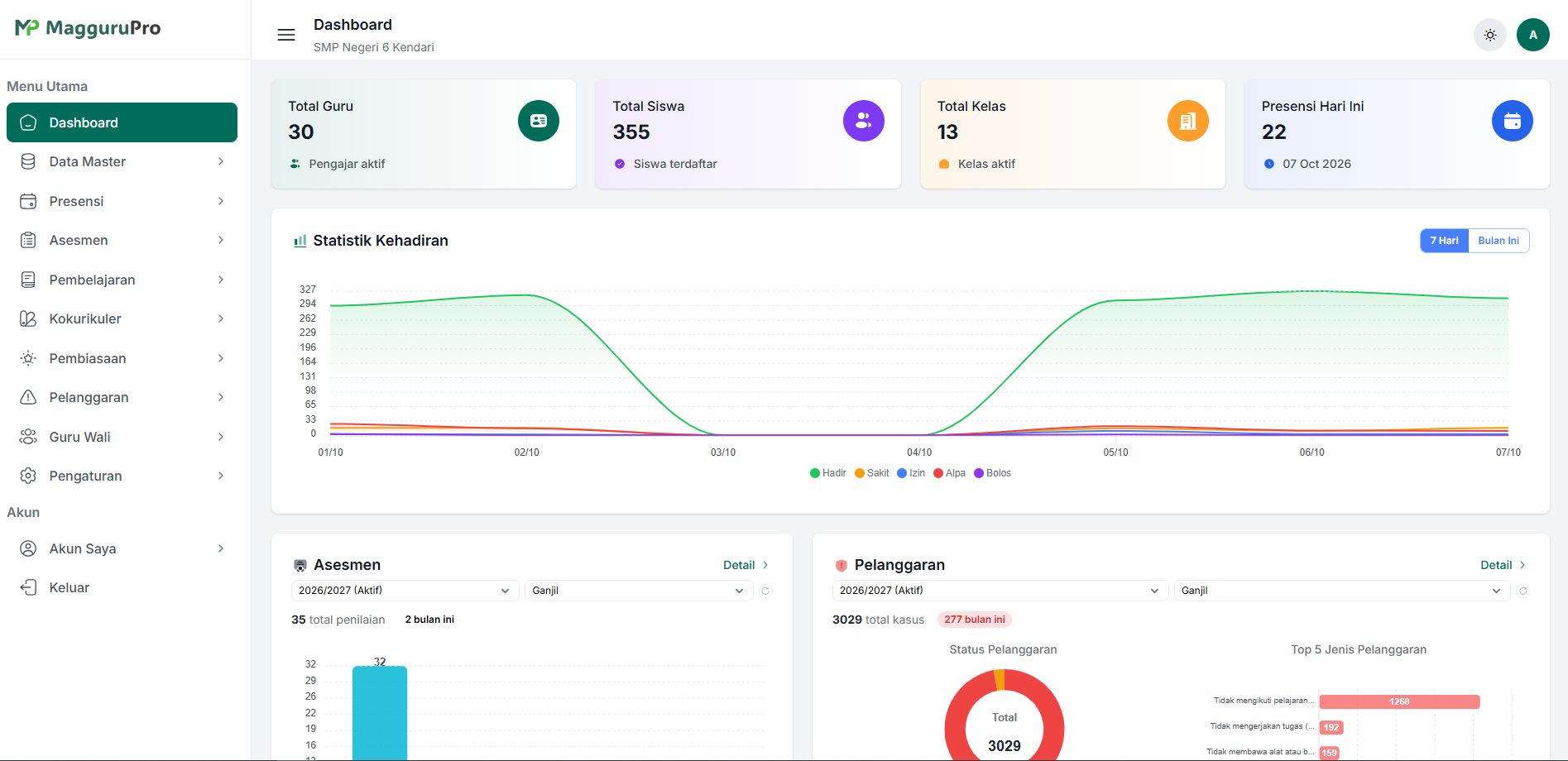Refresh the Pelanggaran panel data
The height and width of the screenshot is (761, 1568).
click(1523, 591)
